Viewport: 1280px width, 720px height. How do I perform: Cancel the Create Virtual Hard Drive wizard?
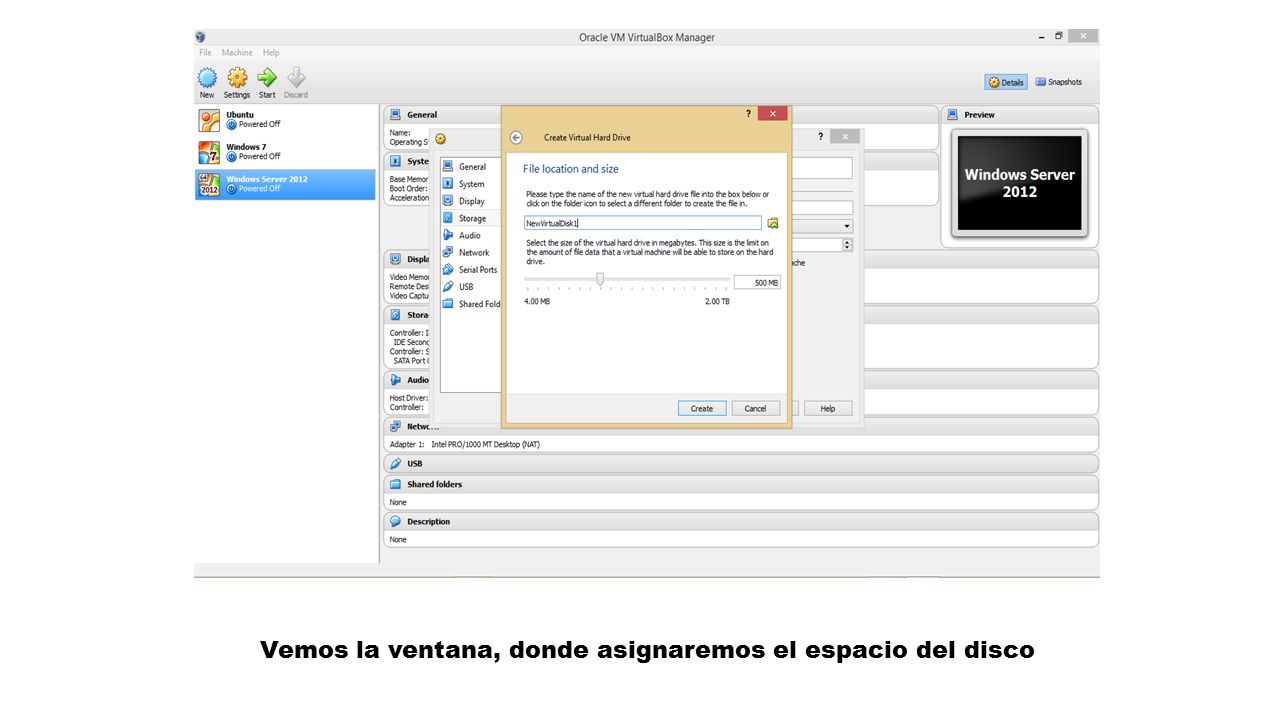(x=755, y=408)
